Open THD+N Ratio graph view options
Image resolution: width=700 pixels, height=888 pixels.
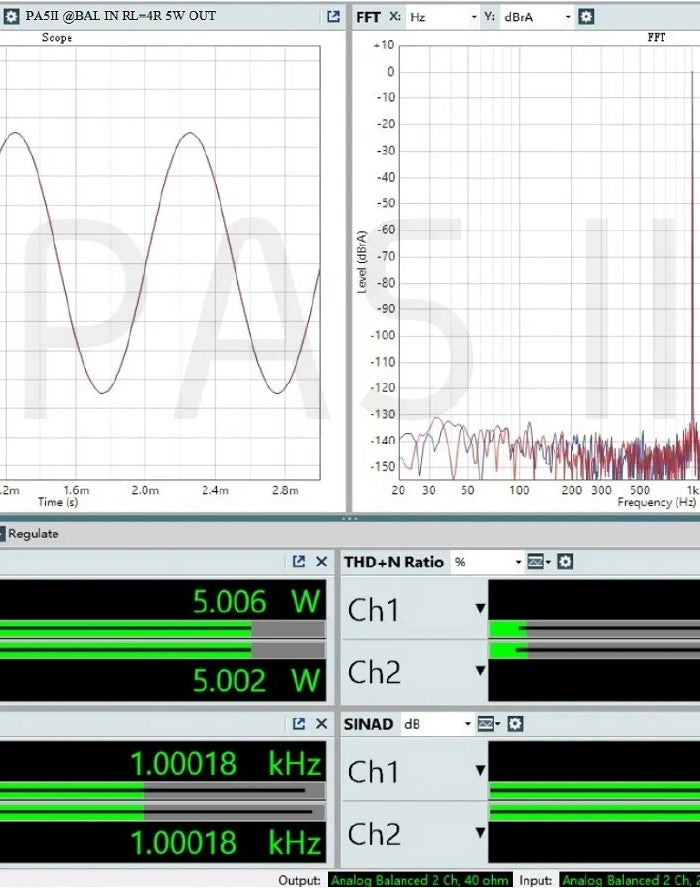coord(538,562)
